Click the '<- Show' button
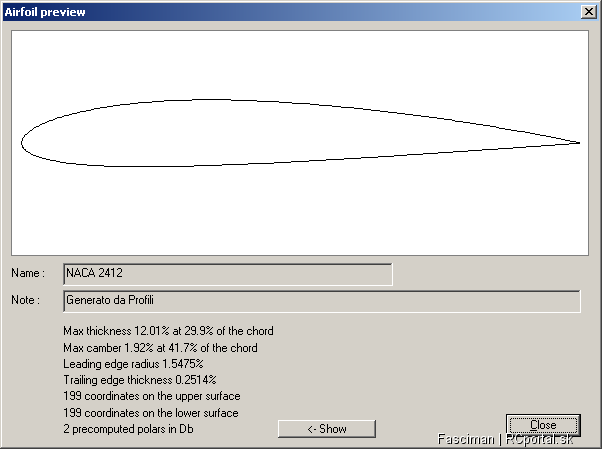The height and width of the screenshot is (449, 602). tap(327, 429)
